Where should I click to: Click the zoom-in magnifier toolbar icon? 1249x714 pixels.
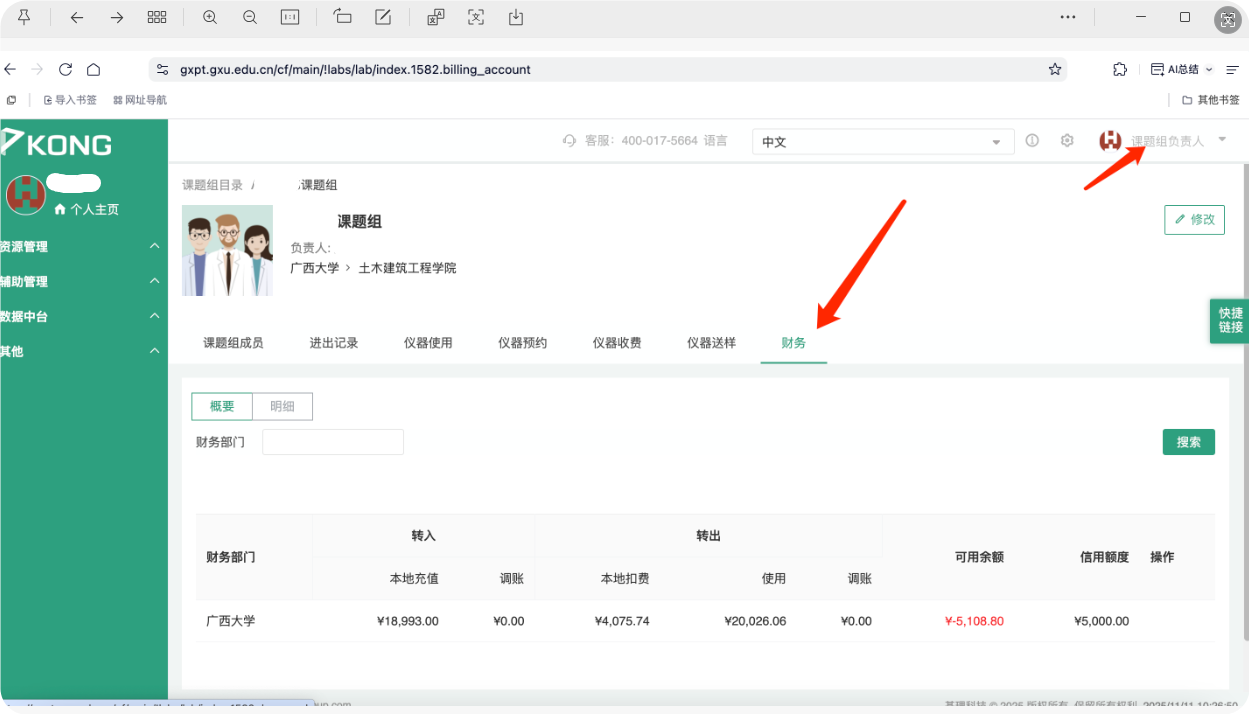209,17
